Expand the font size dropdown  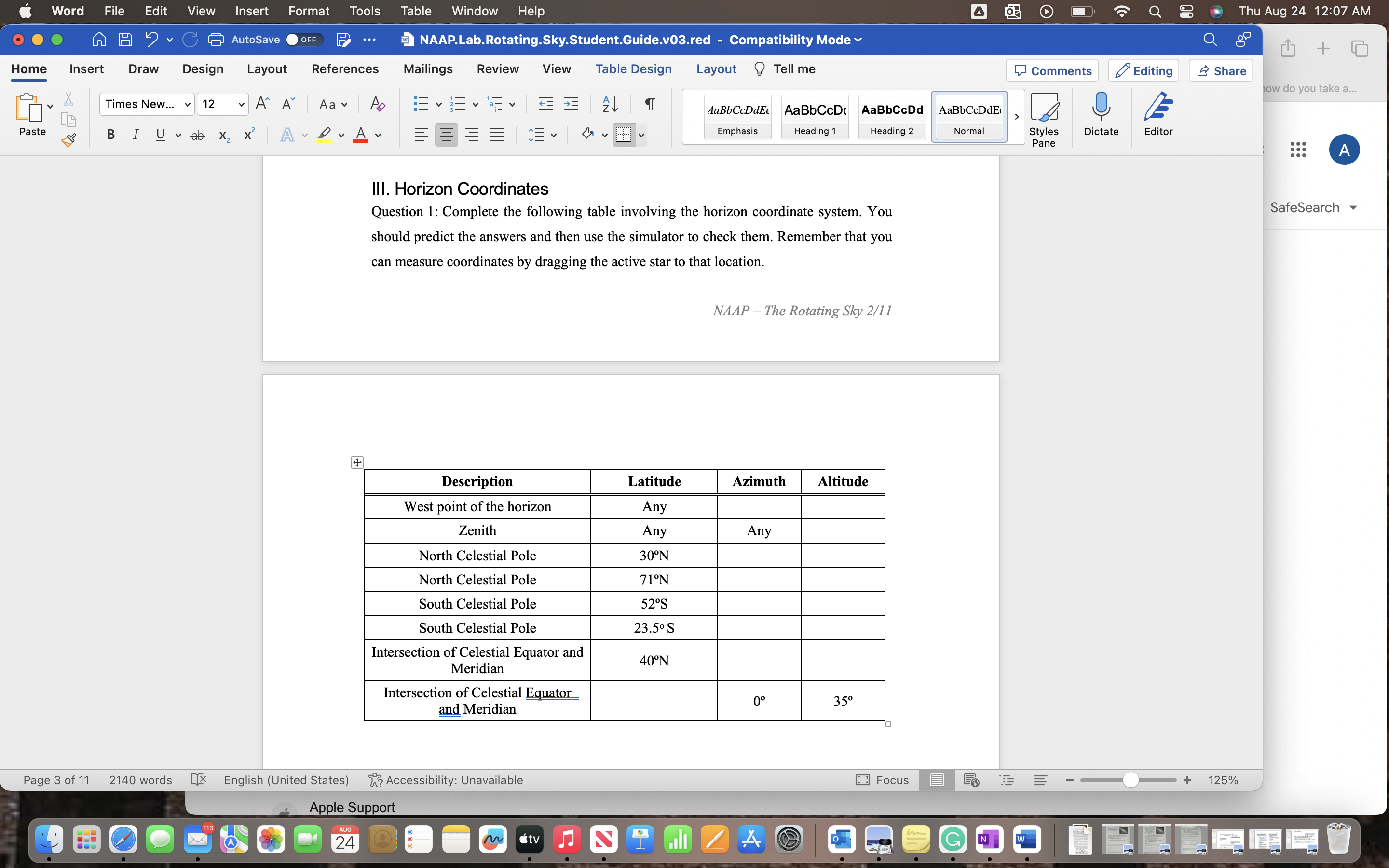[x=241, y=104]
